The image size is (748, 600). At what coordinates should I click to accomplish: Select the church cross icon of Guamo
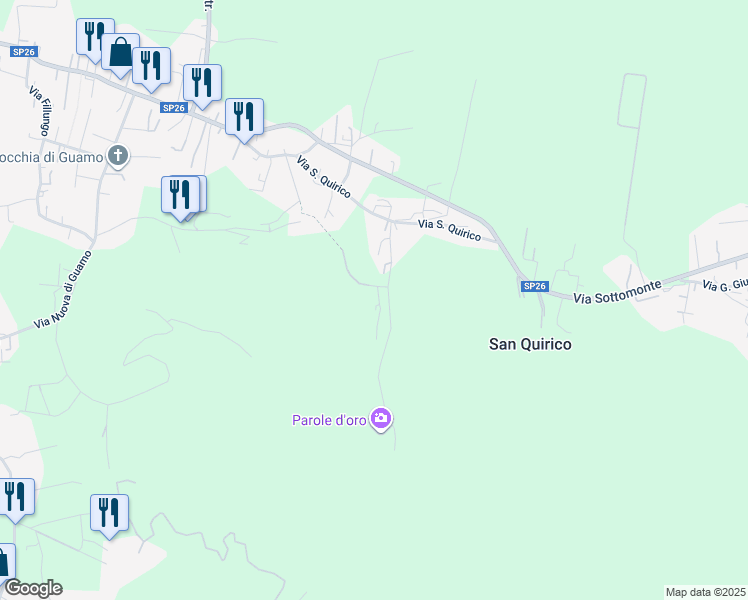coord(118,156)
